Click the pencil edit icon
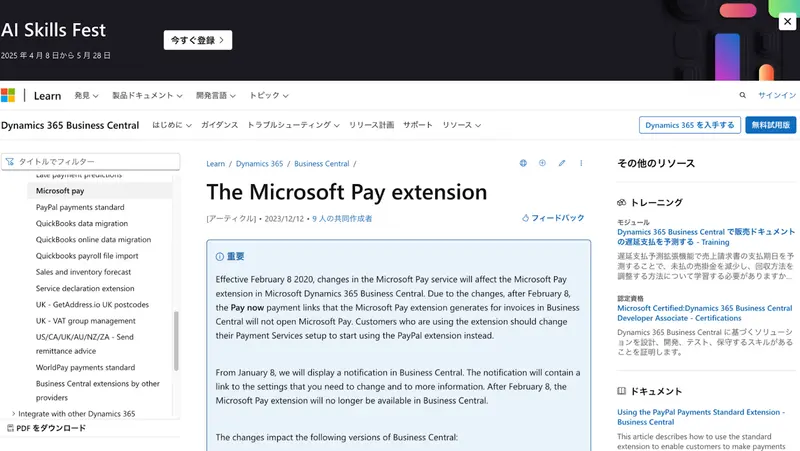800x451 pixels. [x=562, y=163]
